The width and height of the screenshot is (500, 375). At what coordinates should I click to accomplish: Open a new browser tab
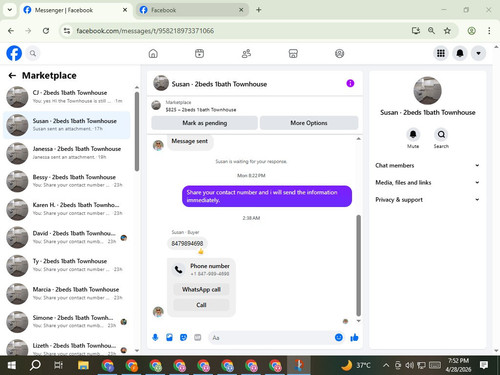click(259, 10)
